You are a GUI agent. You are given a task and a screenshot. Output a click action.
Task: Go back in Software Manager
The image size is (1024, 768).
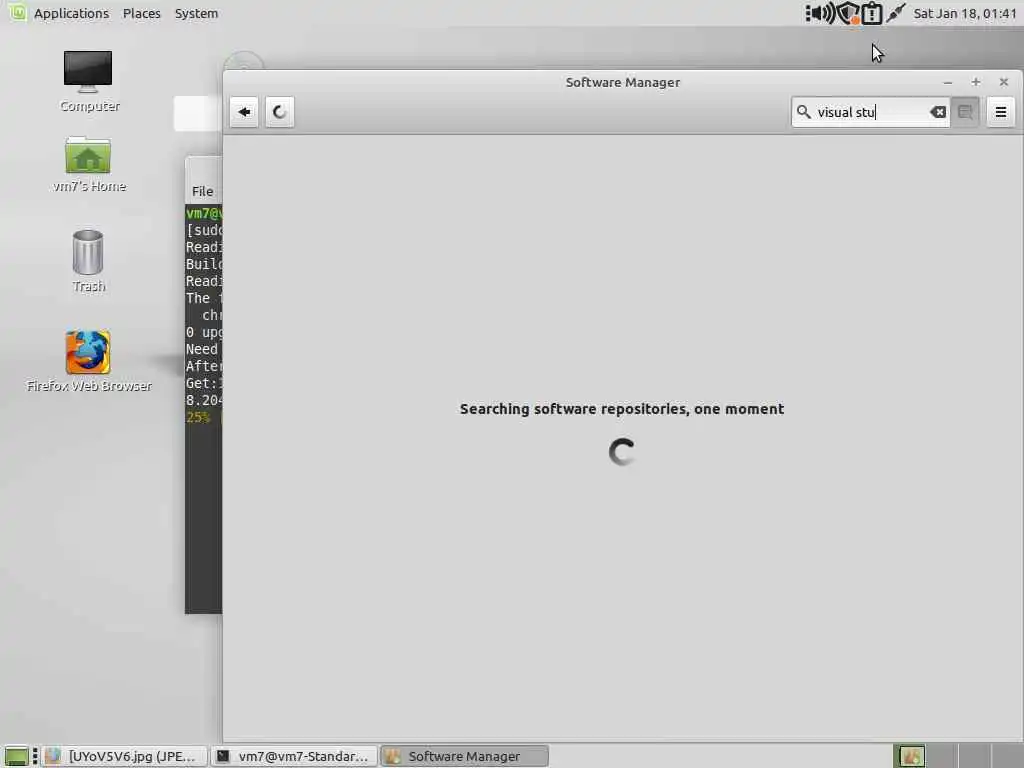coord(244,112)
